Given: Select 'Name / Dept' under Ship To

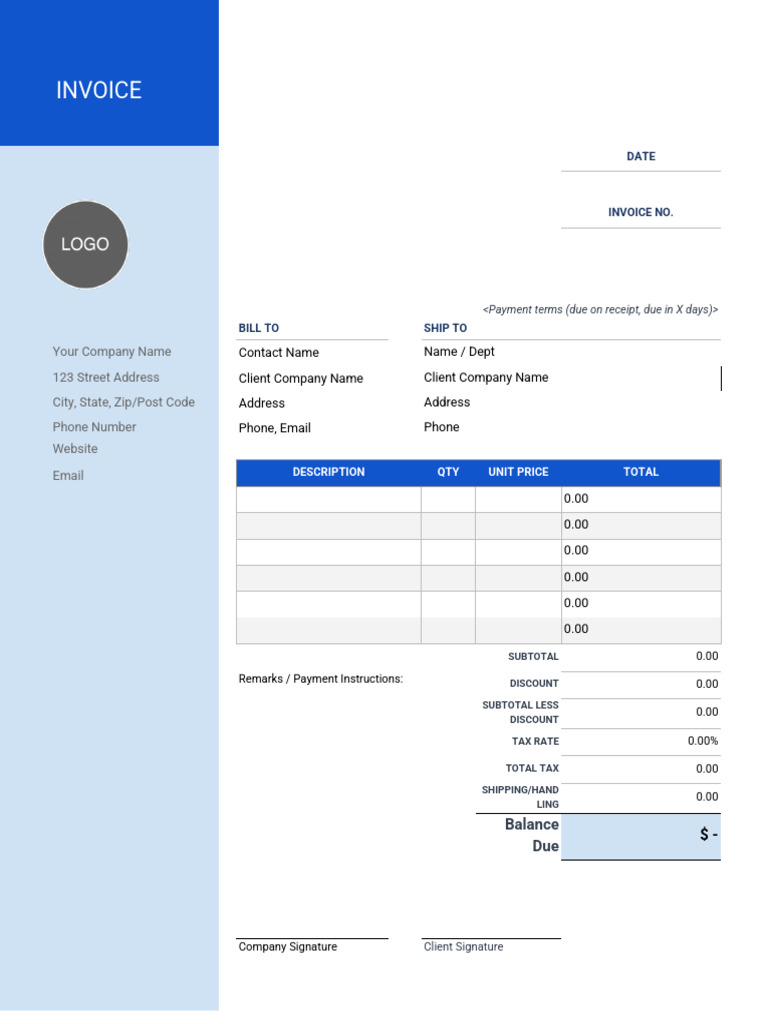Looking at the screenshot, I should coord(459,352).
